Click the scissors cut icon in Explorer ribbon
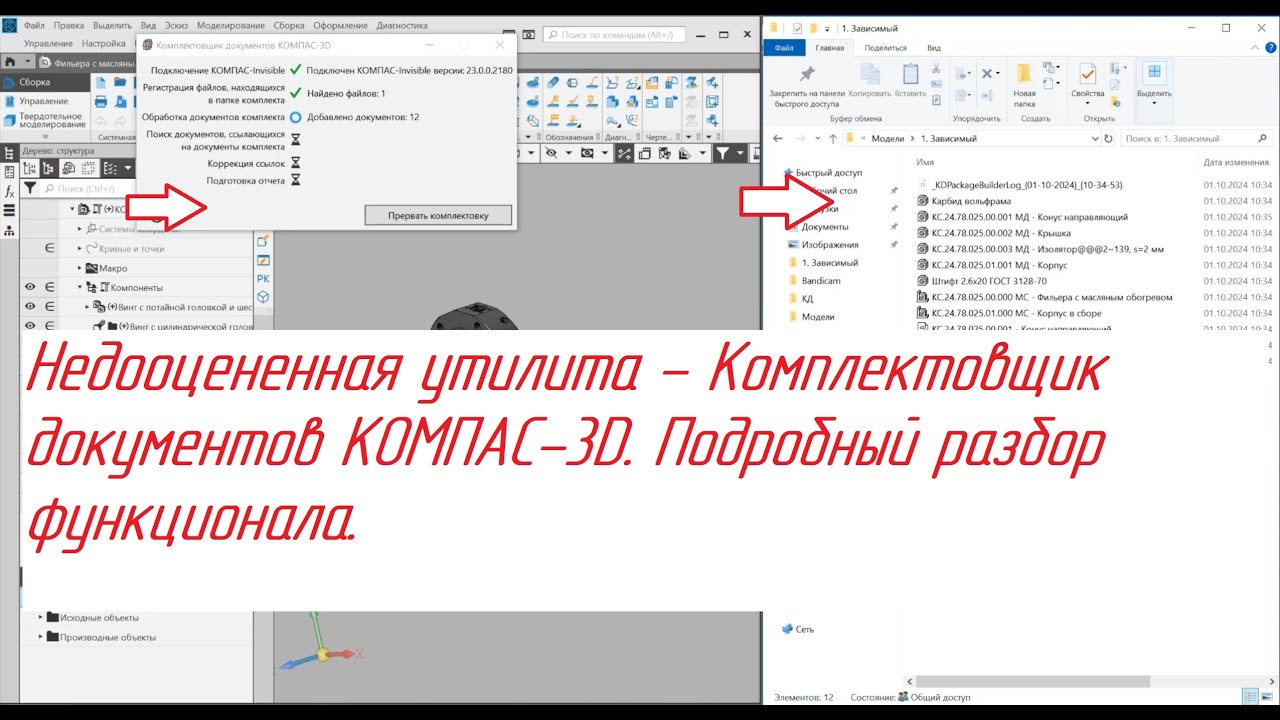This screenshot has height=720, width=1280. pos(936,69)
